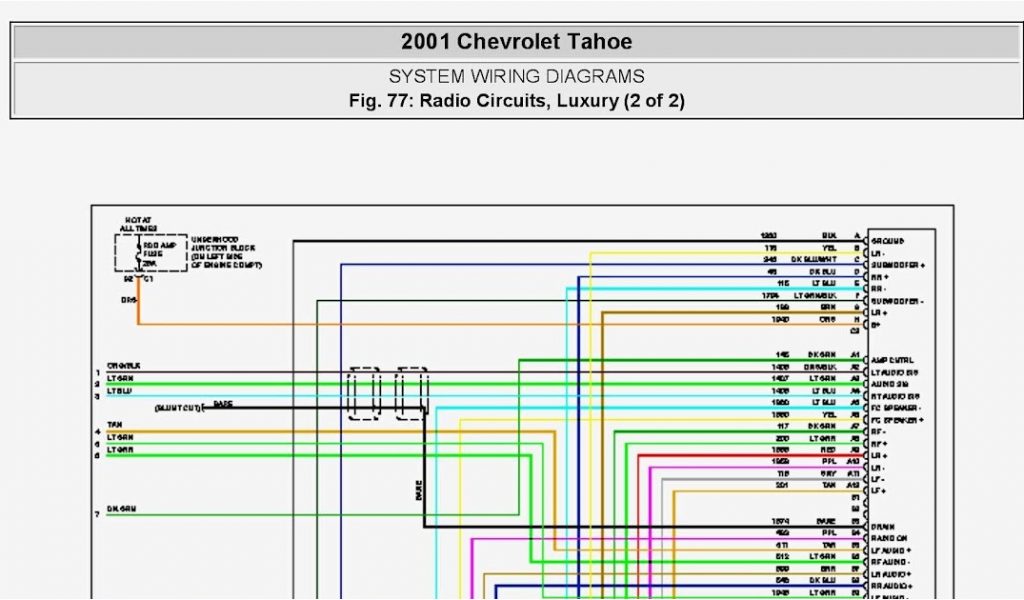The image size is (1024, 600).
Task: Click the SUBWOOFER - pin label
Action: tap(896, 301)
